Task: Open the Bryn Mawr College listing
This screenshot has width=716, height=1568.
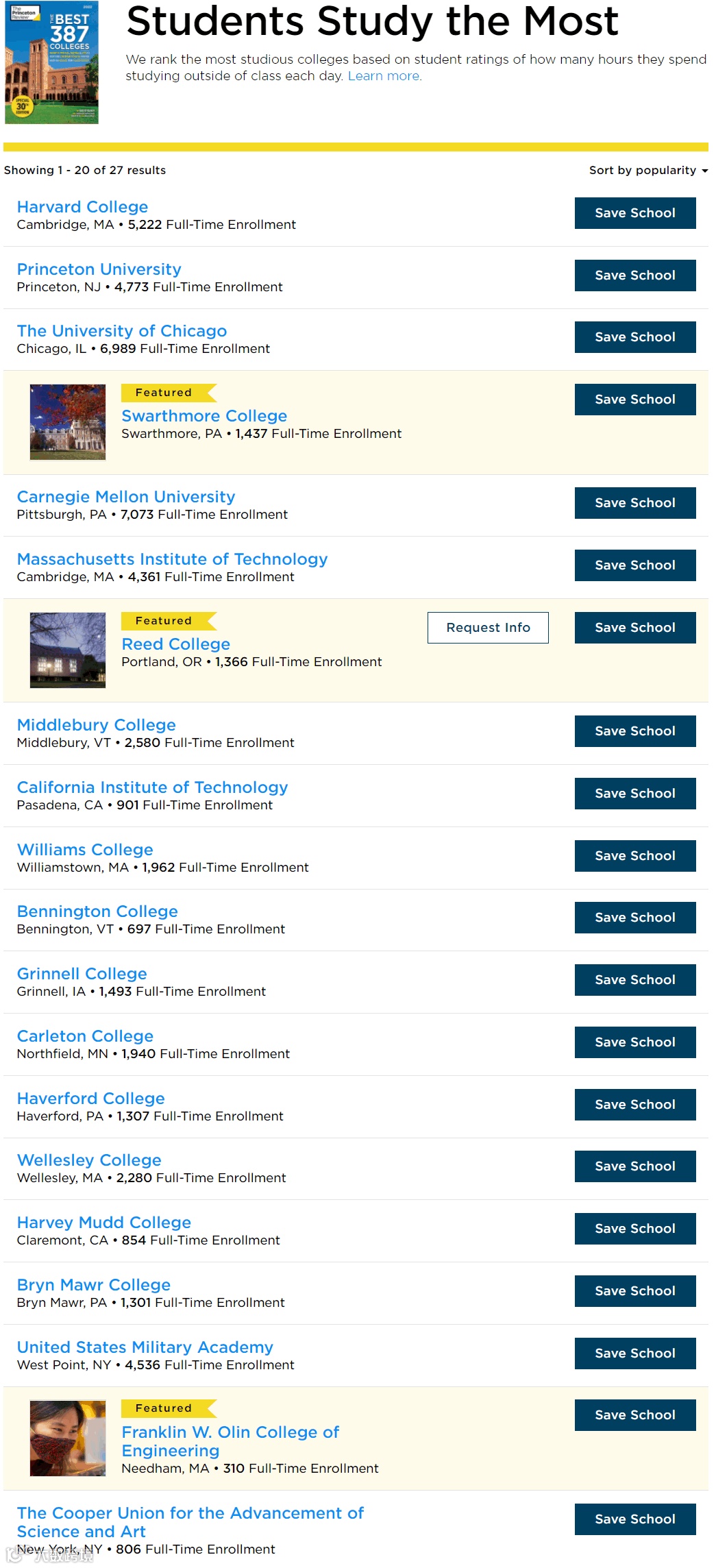Action: point(94,1285)
